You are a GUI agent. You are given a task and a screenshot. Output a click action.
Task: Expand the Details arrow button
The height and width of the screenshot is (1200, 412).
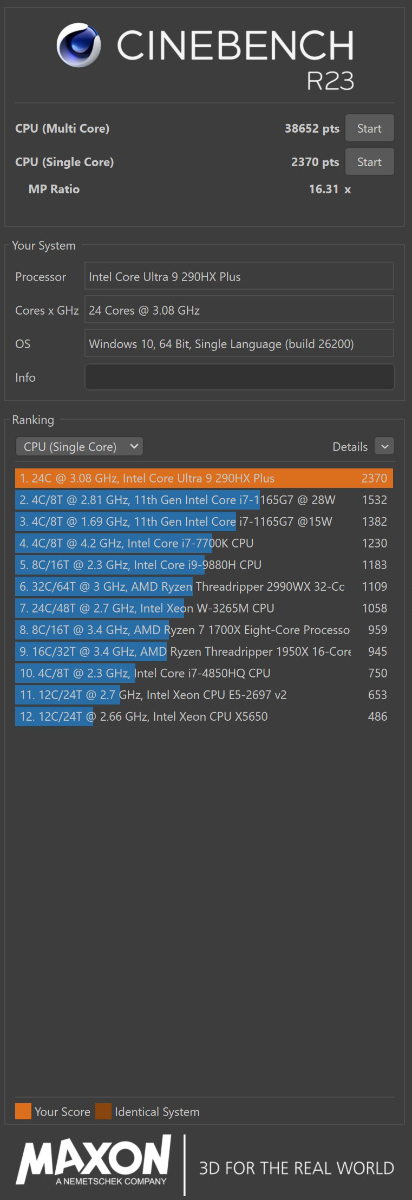pos(384,446)
